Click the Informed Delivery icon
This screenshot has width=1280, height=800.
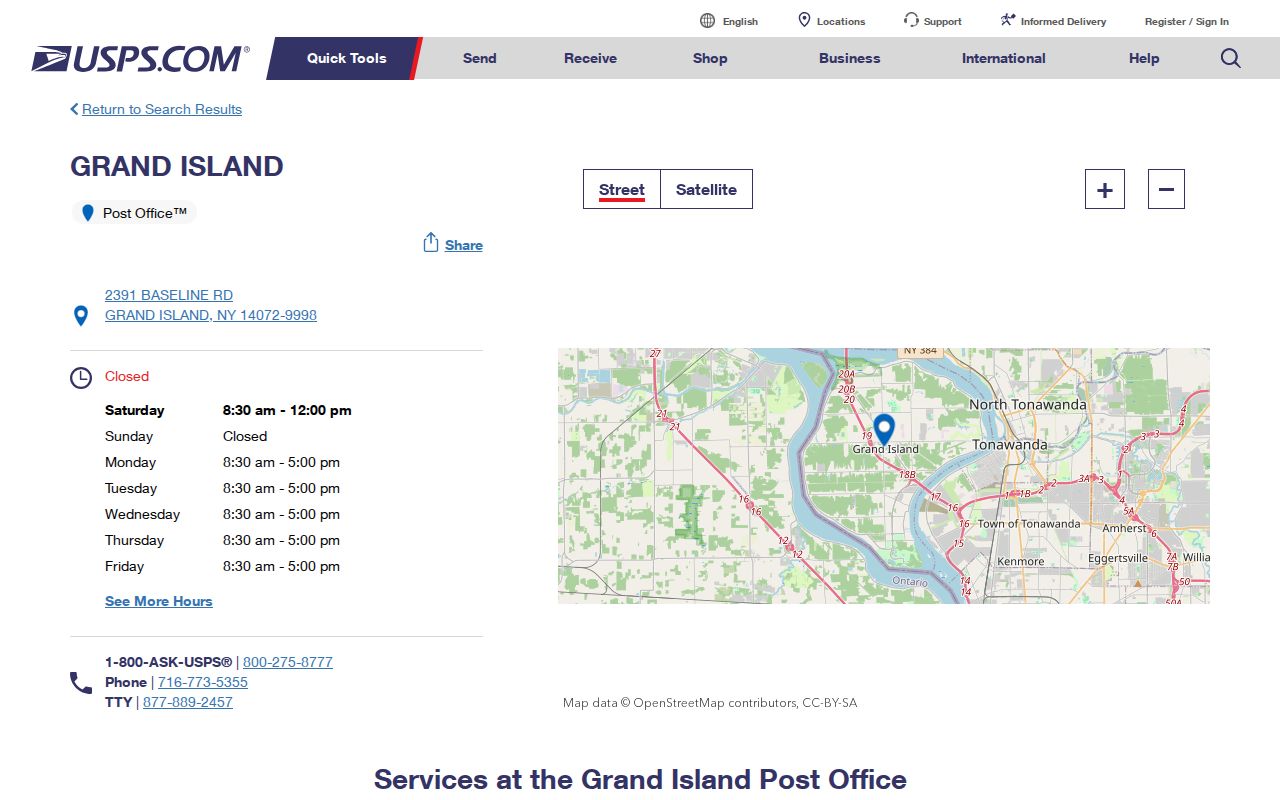coord(1008,20)
